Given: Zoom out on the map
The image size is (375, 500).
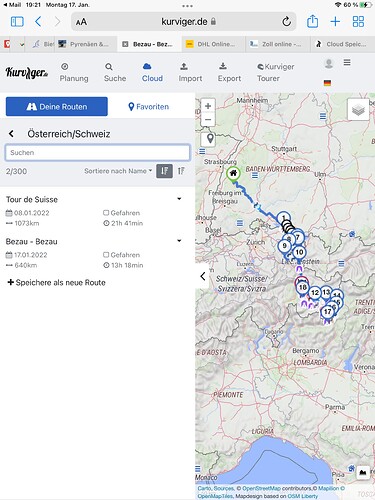Looking at the screenshot, I should pyautogui.click(x=208, y=120).
